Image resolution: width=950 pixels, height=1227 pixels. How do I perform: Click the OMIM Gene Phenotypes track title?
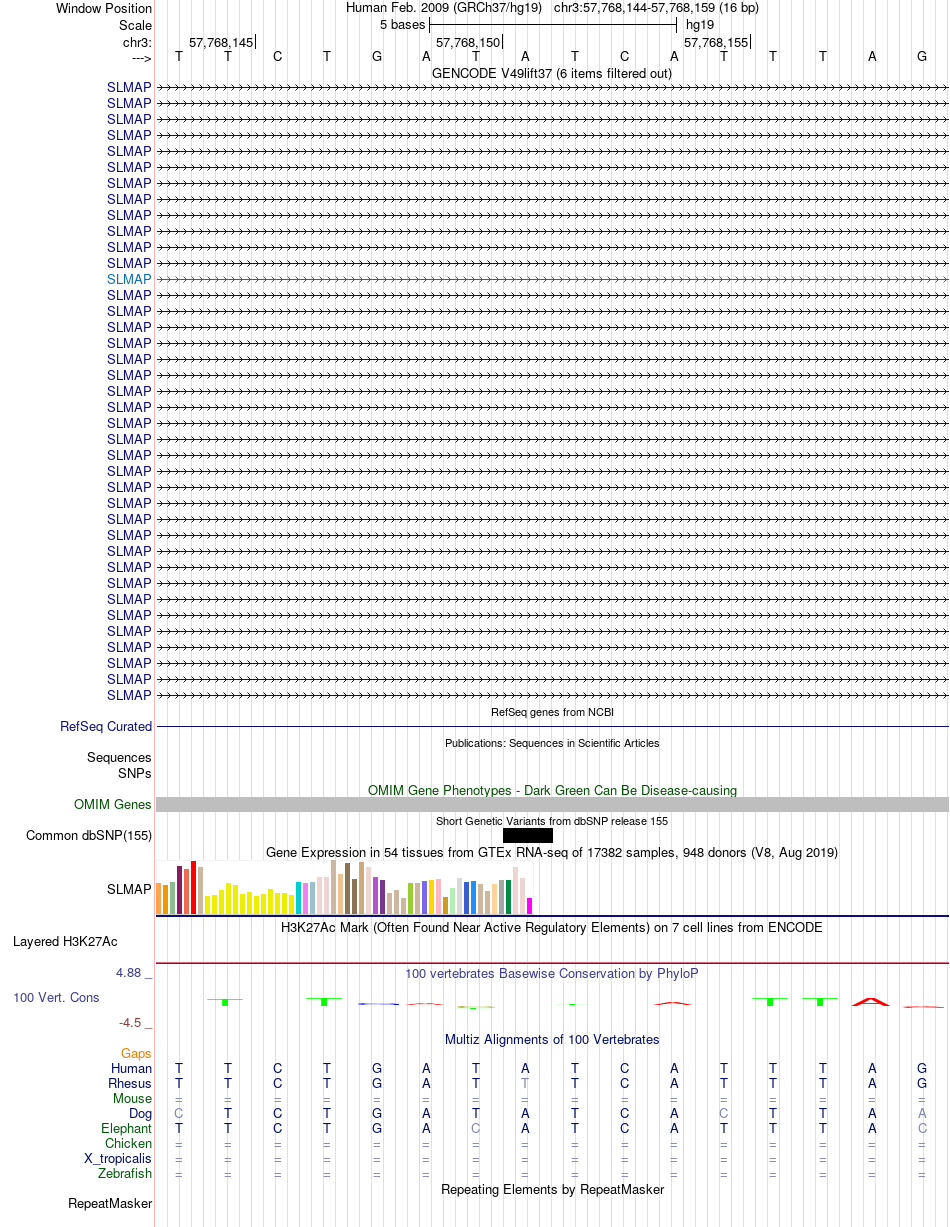(552, 791)
